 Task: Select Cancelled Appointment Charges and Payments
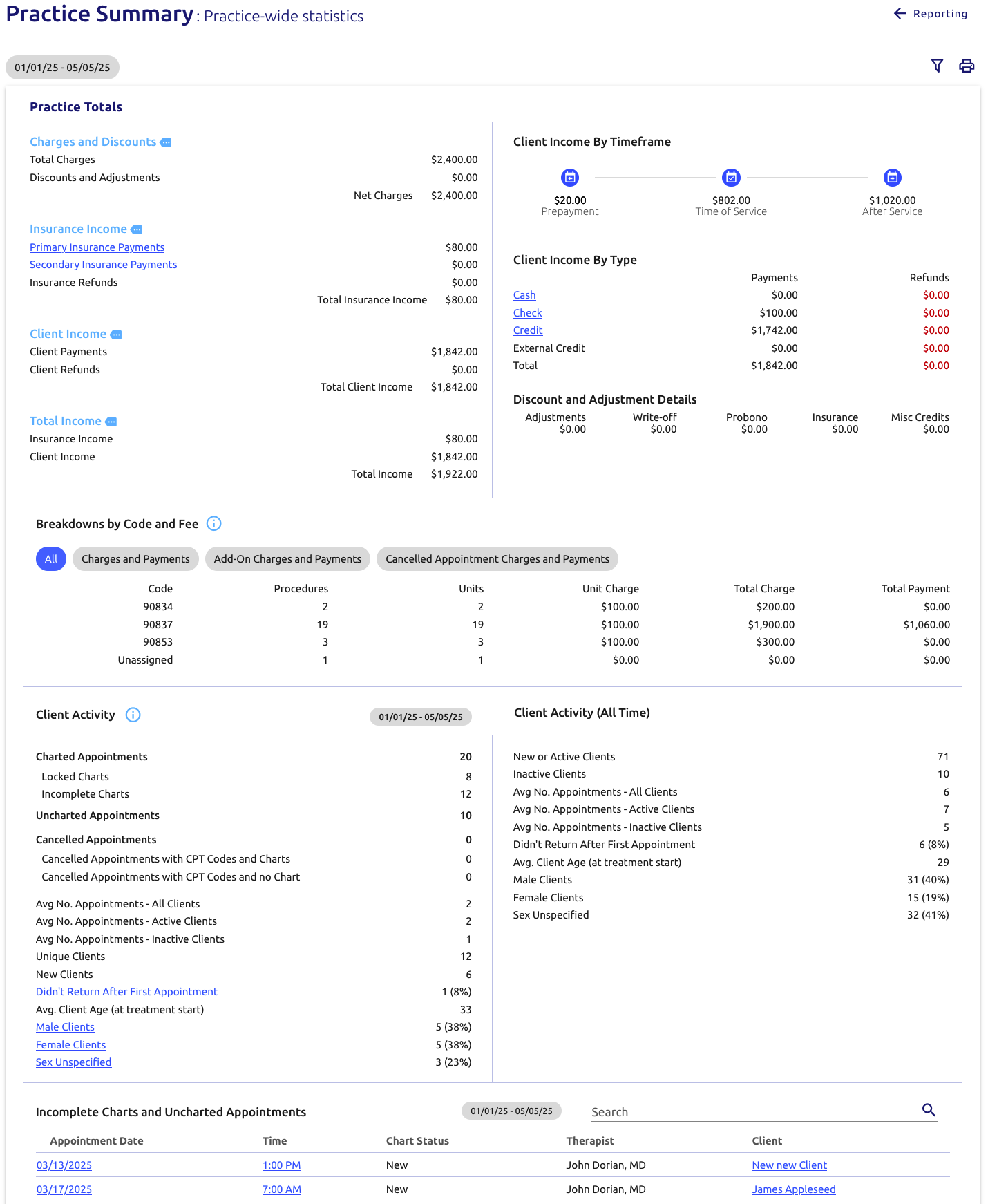click(x=497, y=559)
